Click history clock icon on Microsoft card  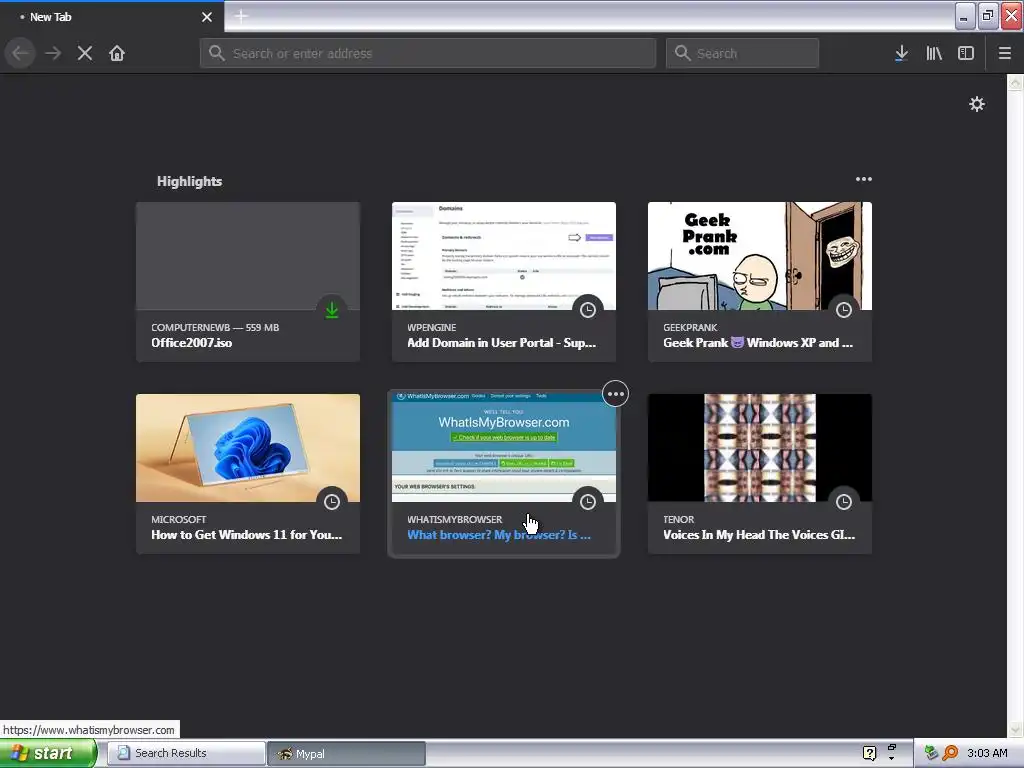click(332, 502)
